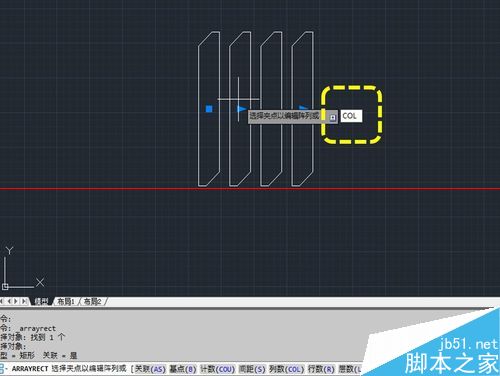Choose the 列数(COL) command option
Image resolution: width=500 pixels, height=376 pixels.
(287, 369)
